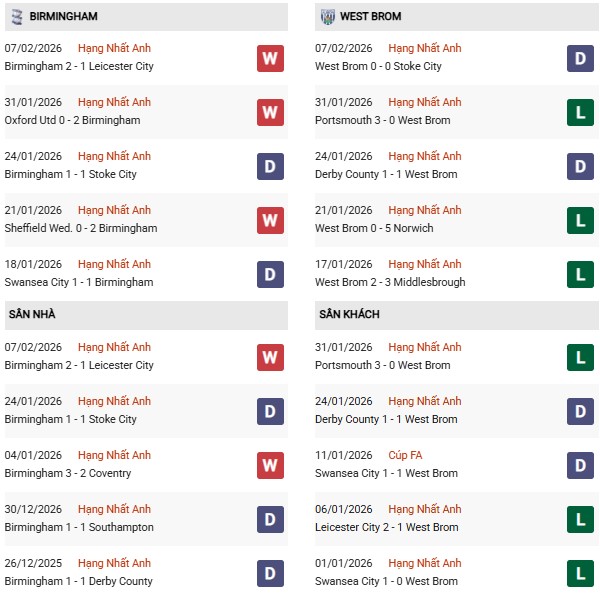This screenshot has width=600, height=594.
Task: Open the Birmingham 1-1 Southampton match row
Action: (82, 527)
